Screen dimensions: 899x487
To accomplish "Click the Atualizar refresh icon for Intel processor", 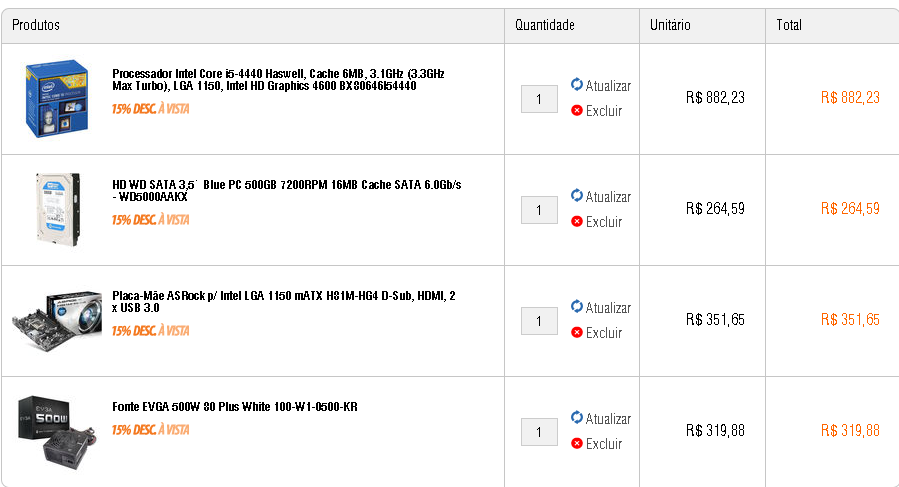I will (x=577, y=84).
